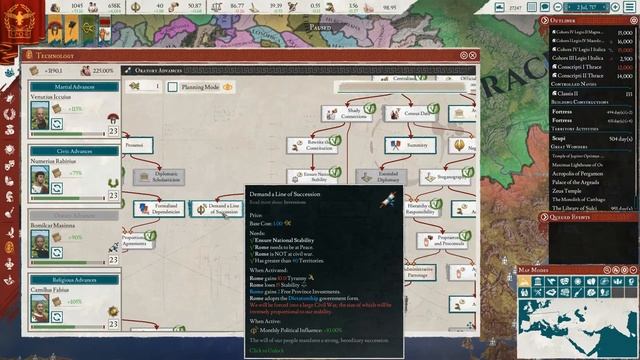Select the Steganography invention node

[x=445, y=177]
